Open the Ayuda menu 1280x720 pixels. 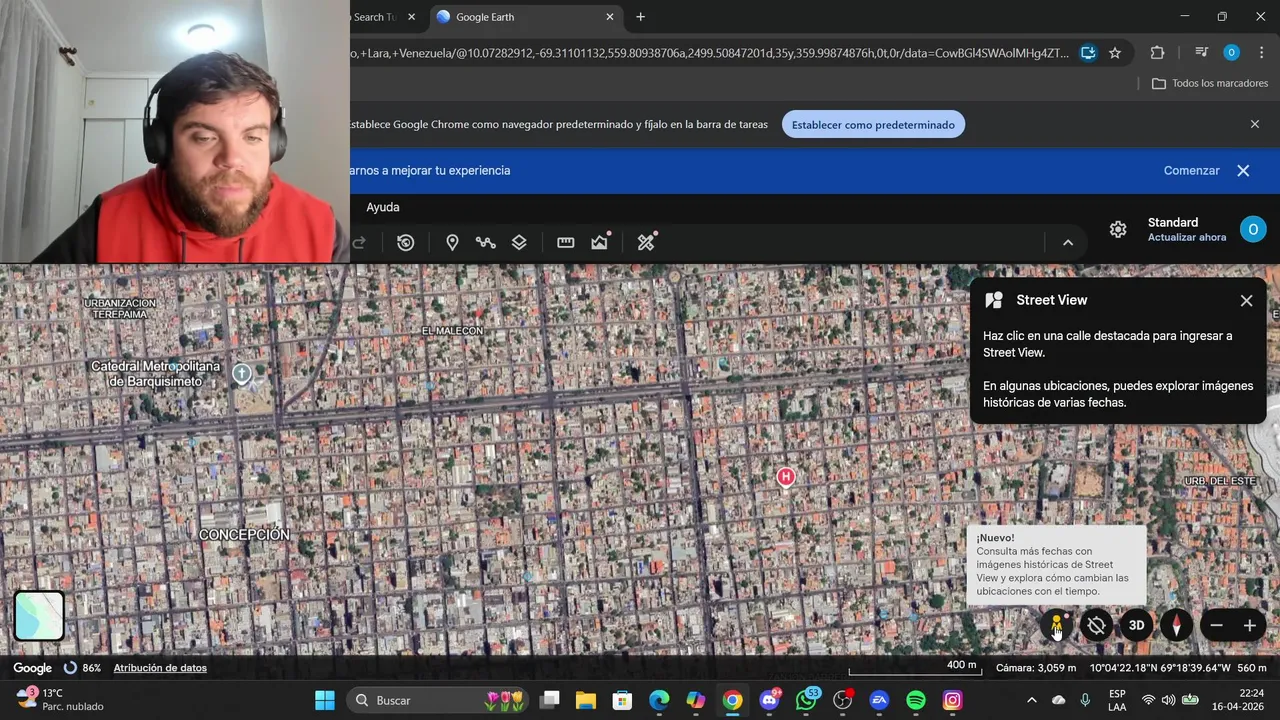coord(383,207)
